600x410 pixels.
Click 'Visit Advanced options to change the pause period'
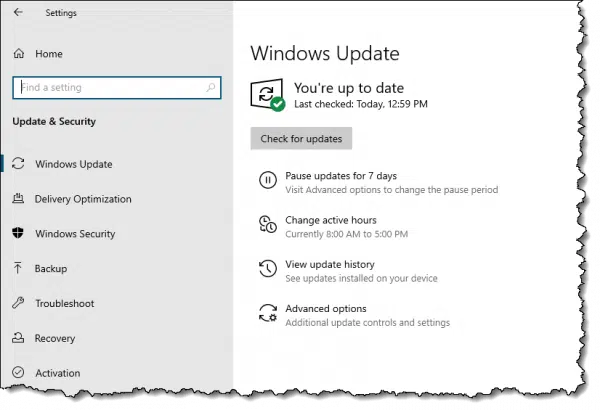[x=392, y=190]
